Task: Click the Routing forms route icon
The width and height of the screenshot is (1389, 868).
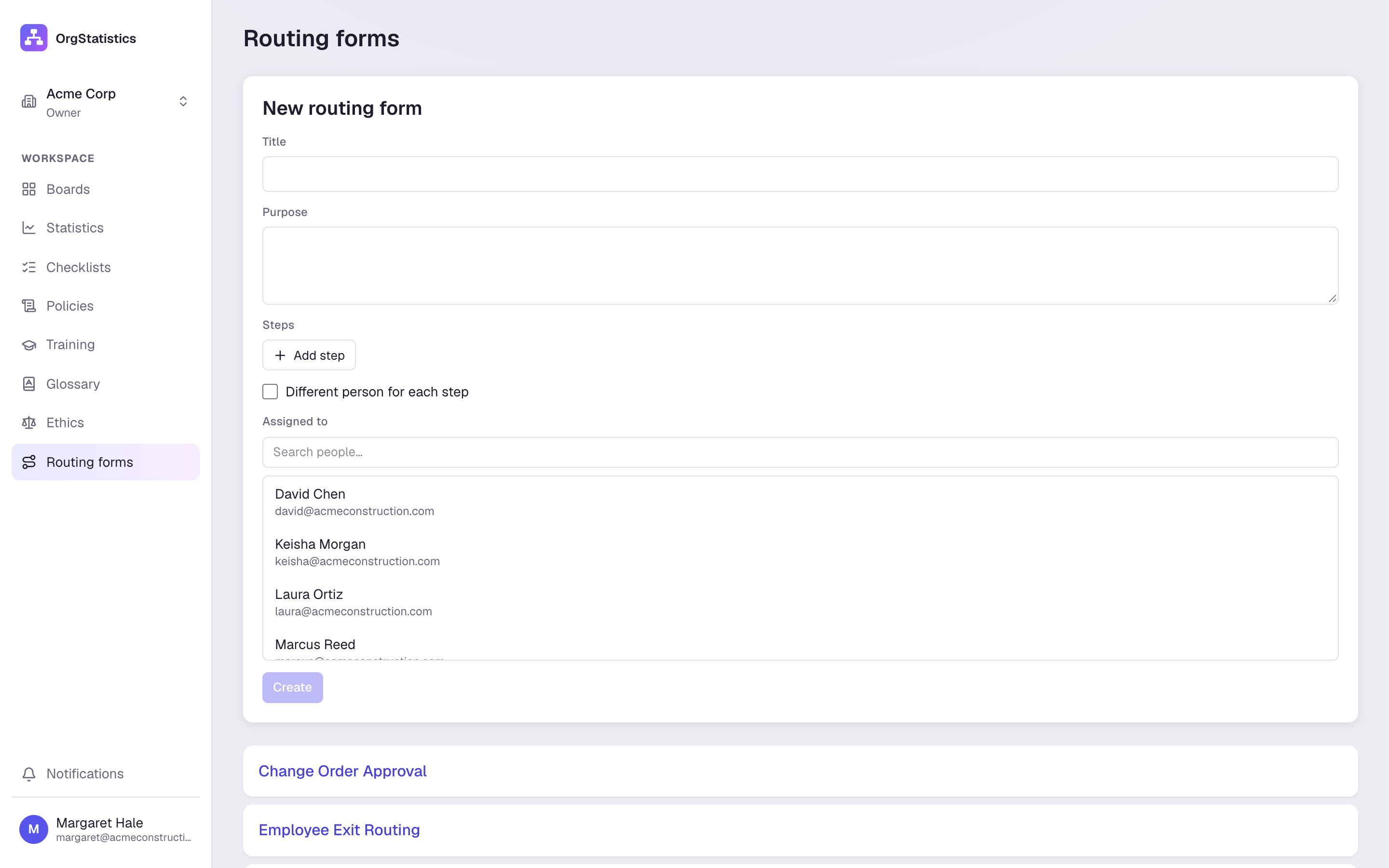Action: coord(29,462)
